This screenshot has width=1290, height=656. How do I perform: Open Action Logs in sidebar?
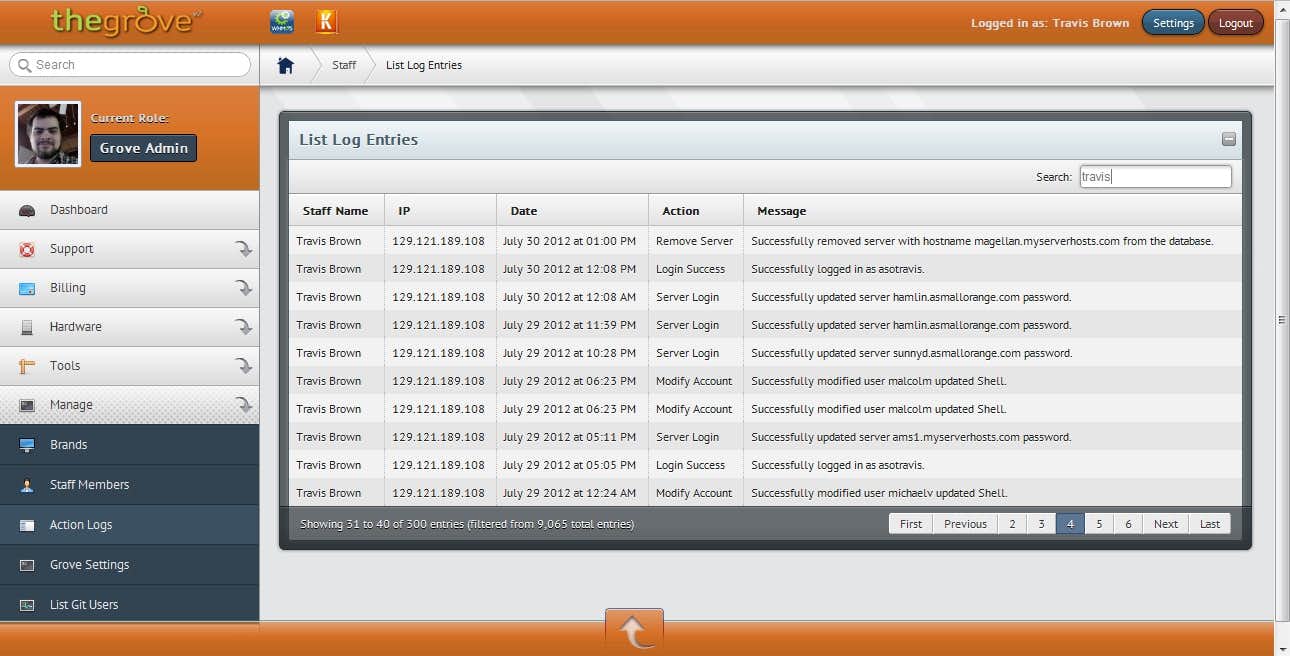point(81,525)
